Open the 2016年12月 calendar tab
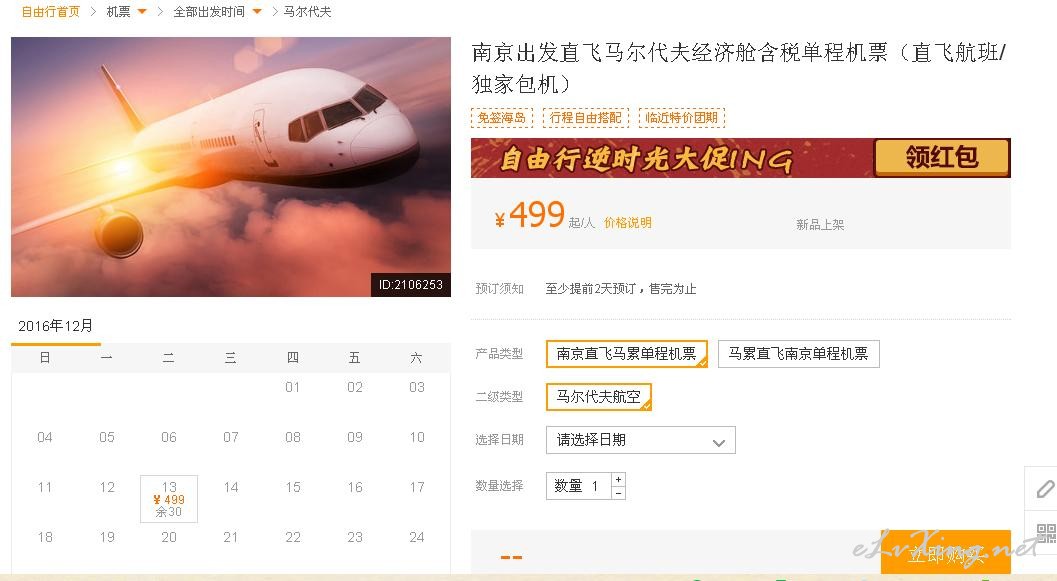The image size is (1057, 581). pyautogui.click(x=55, y=326)
